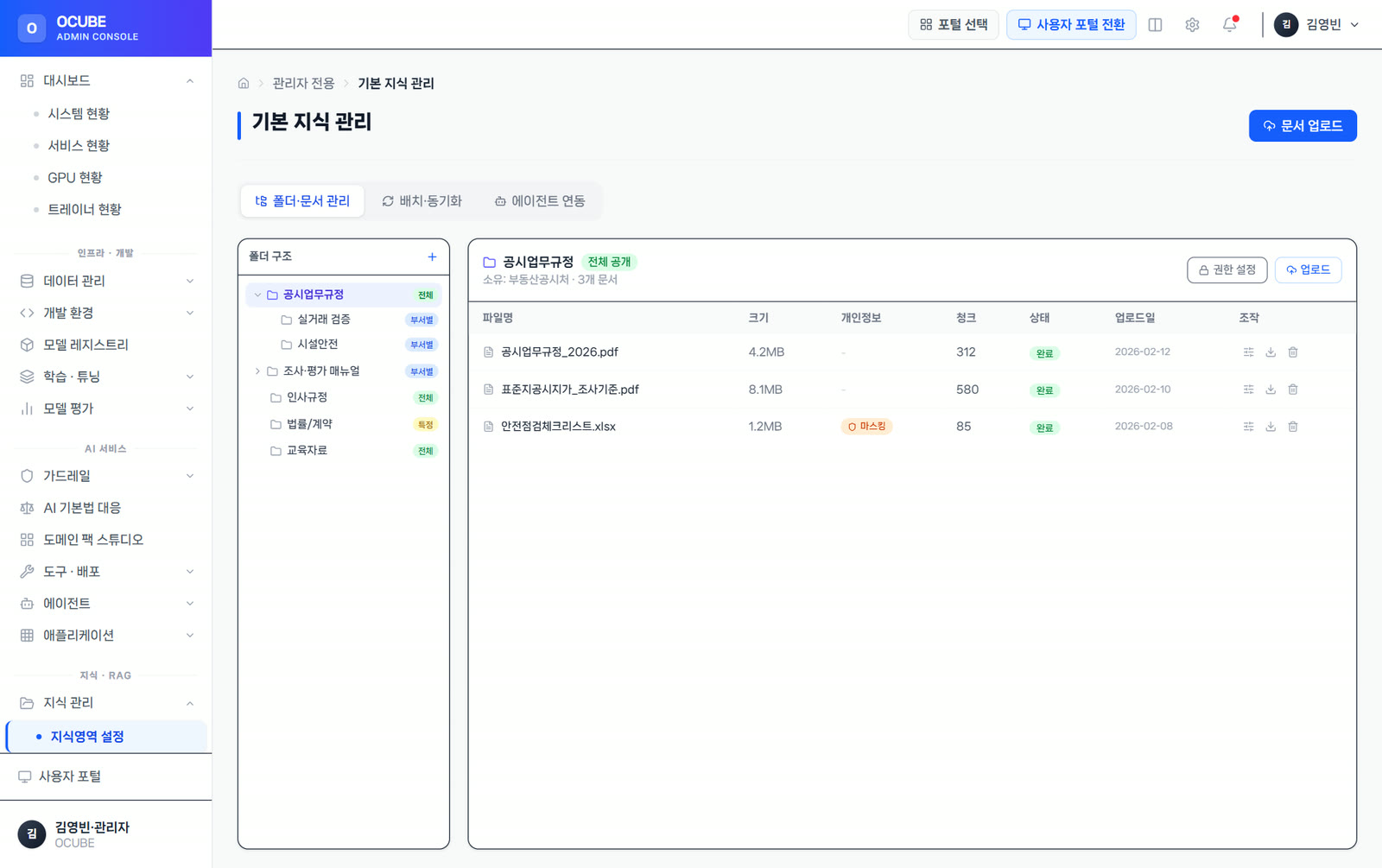1382x868 pixels.
Task: Expand the 개발 환경 sidebar section
Action: [x=190, y=314]
